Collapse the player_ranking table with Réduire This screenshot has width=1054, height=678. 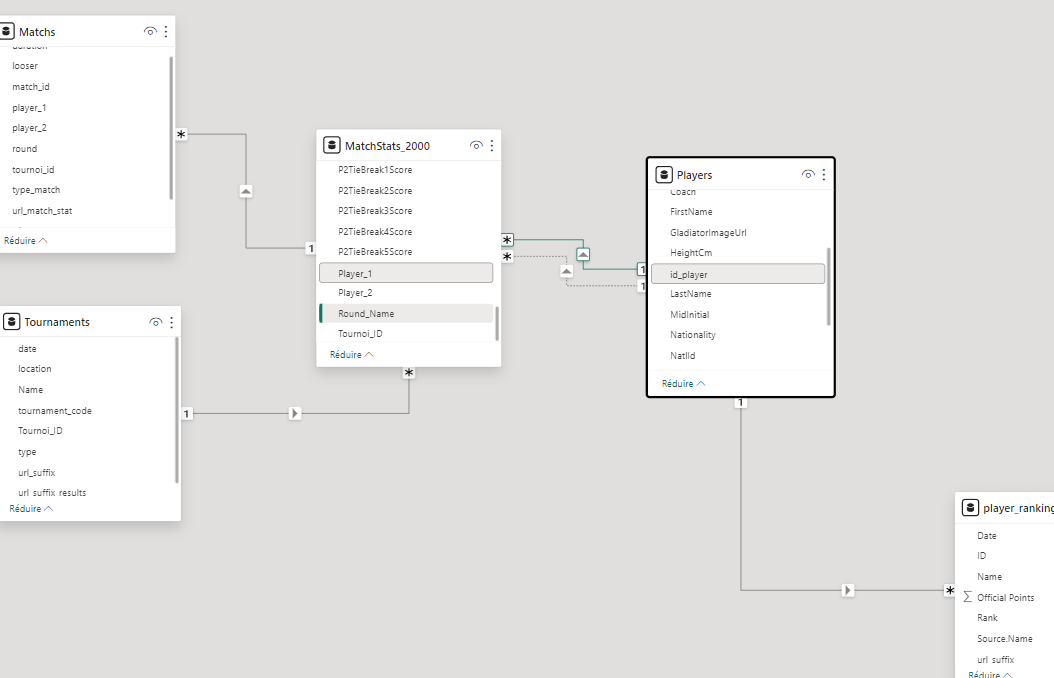[990, 674]
